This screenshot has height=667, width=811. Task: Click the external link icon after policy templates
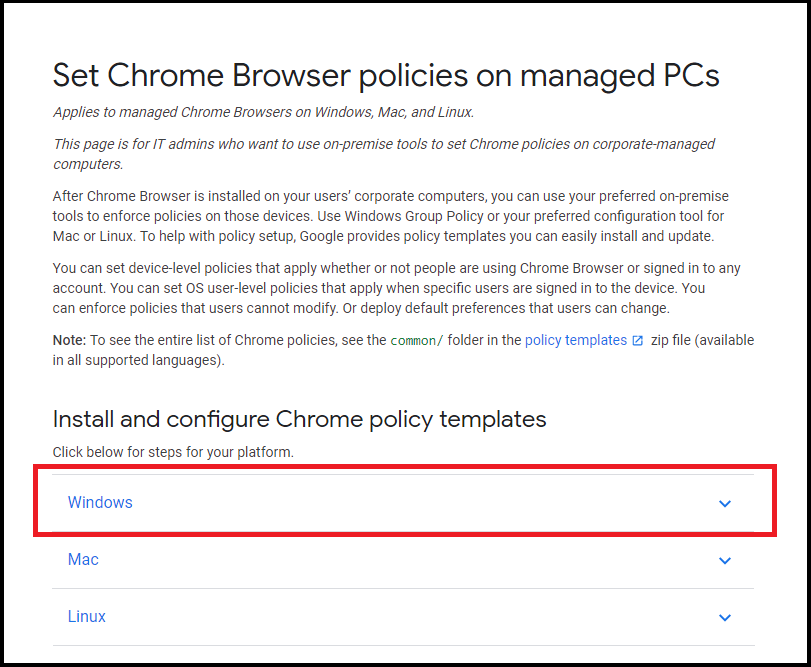coord(638,341)
